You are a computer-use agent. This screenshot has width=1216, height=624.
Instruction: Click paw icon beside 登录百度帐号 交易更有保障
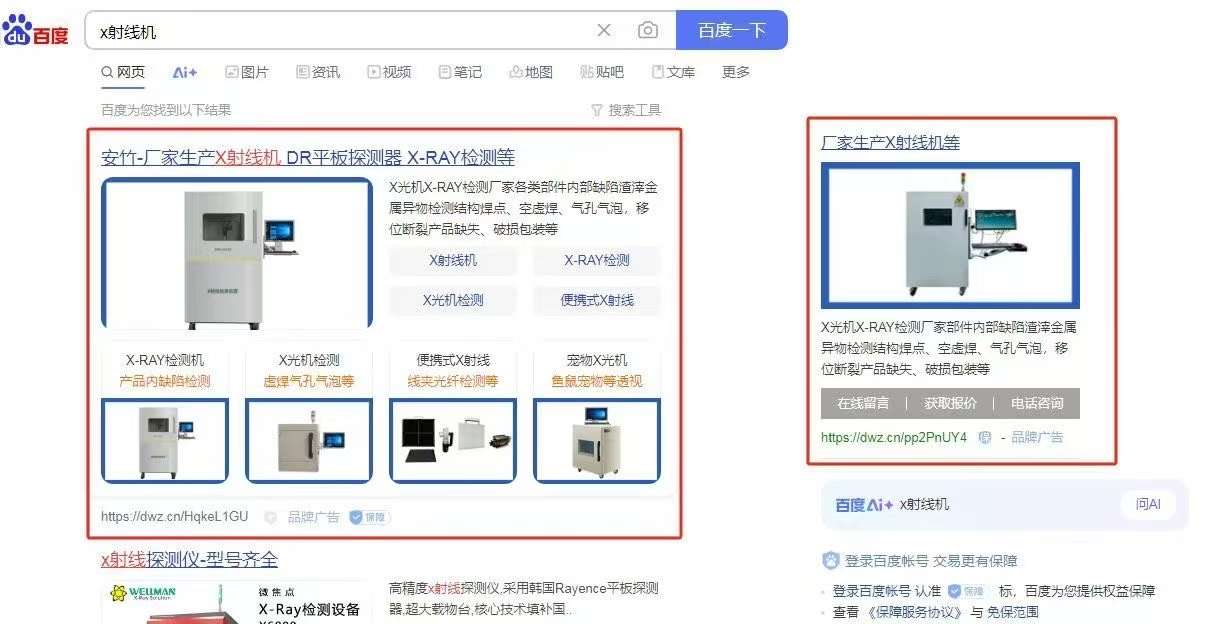830,561
